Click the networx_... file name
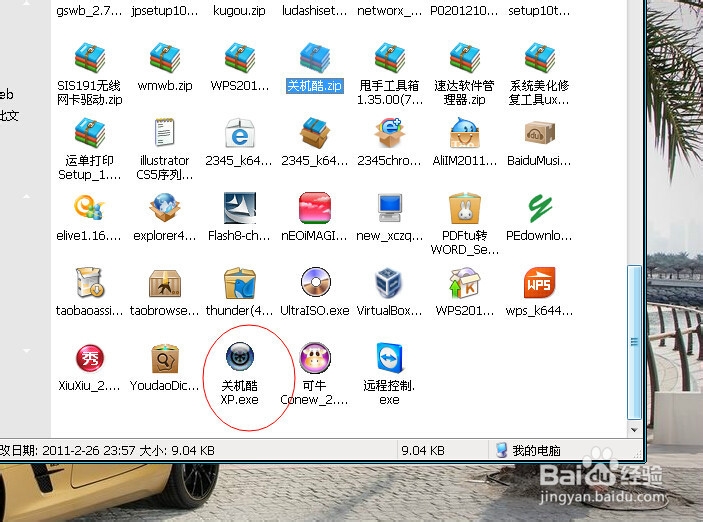 389,11
